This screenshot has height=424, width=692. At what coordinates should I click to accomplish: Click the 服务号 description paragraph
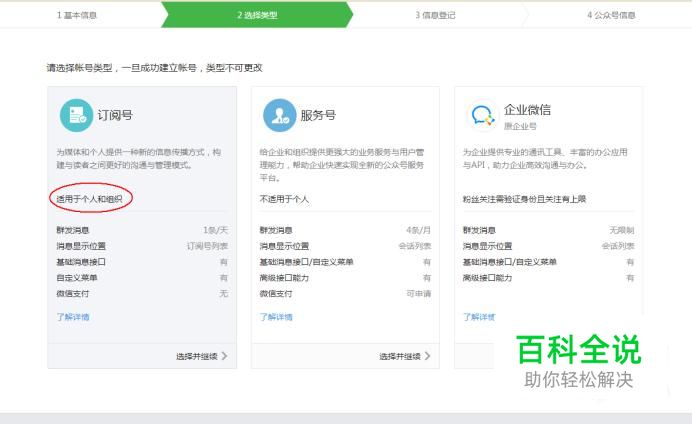[342, 165]
